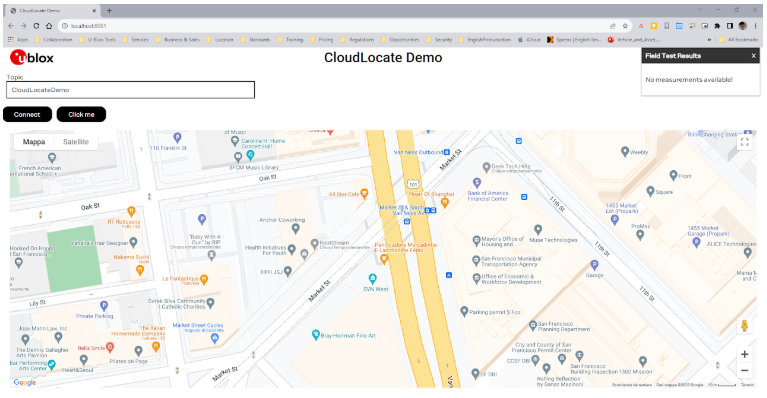Click the Heart Of Shanghai restaurant marker
Image resolution: width=767 pixels, height=398 pixels.
coord(445,203)
